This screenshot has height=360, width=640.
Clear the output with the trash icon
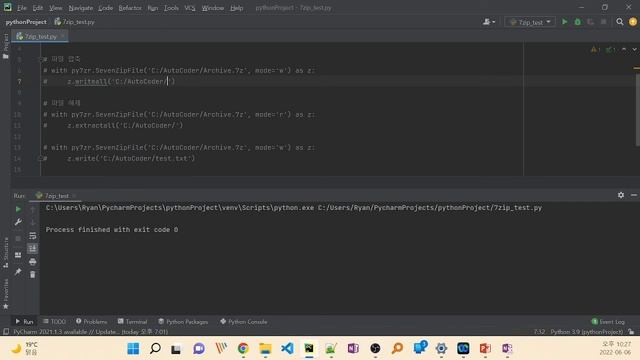tap(33, 275)
